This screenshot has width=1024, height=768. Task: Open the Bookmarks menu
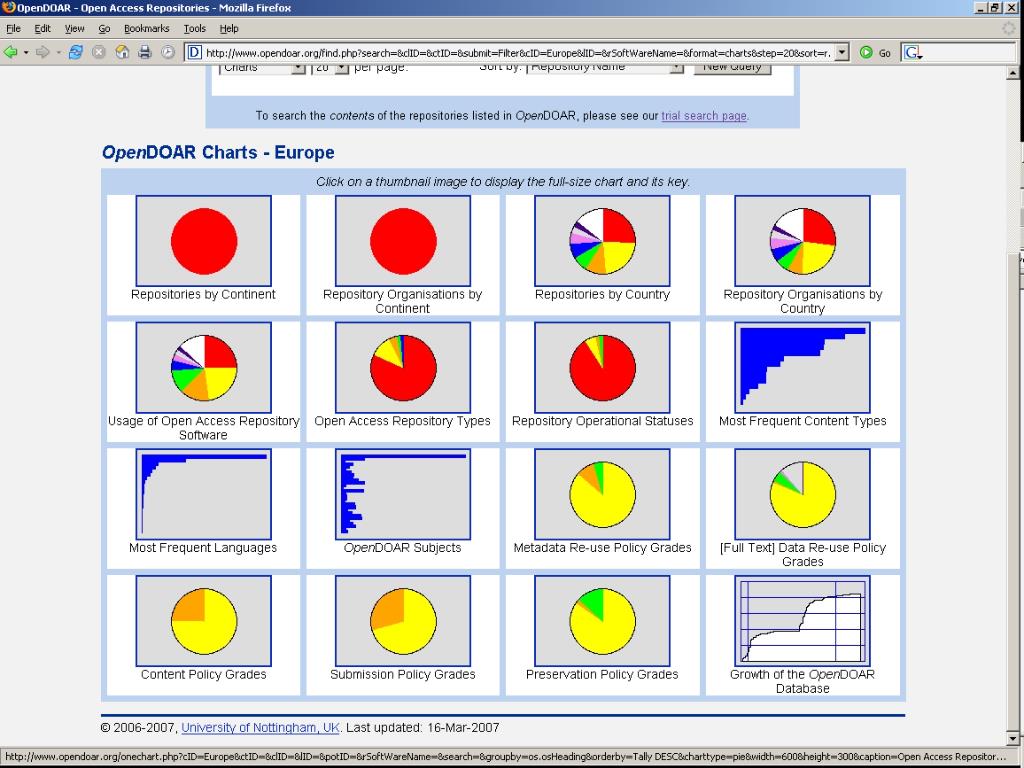146,29
